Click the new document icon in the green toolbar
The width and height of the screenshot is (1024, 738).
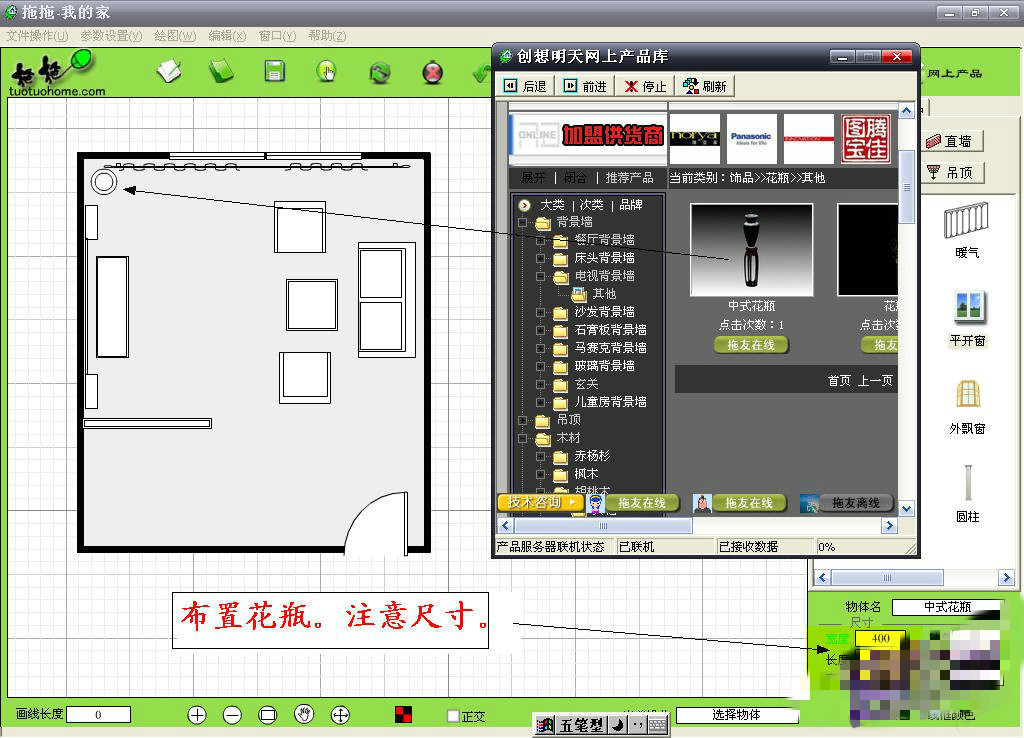coord(170,71)
